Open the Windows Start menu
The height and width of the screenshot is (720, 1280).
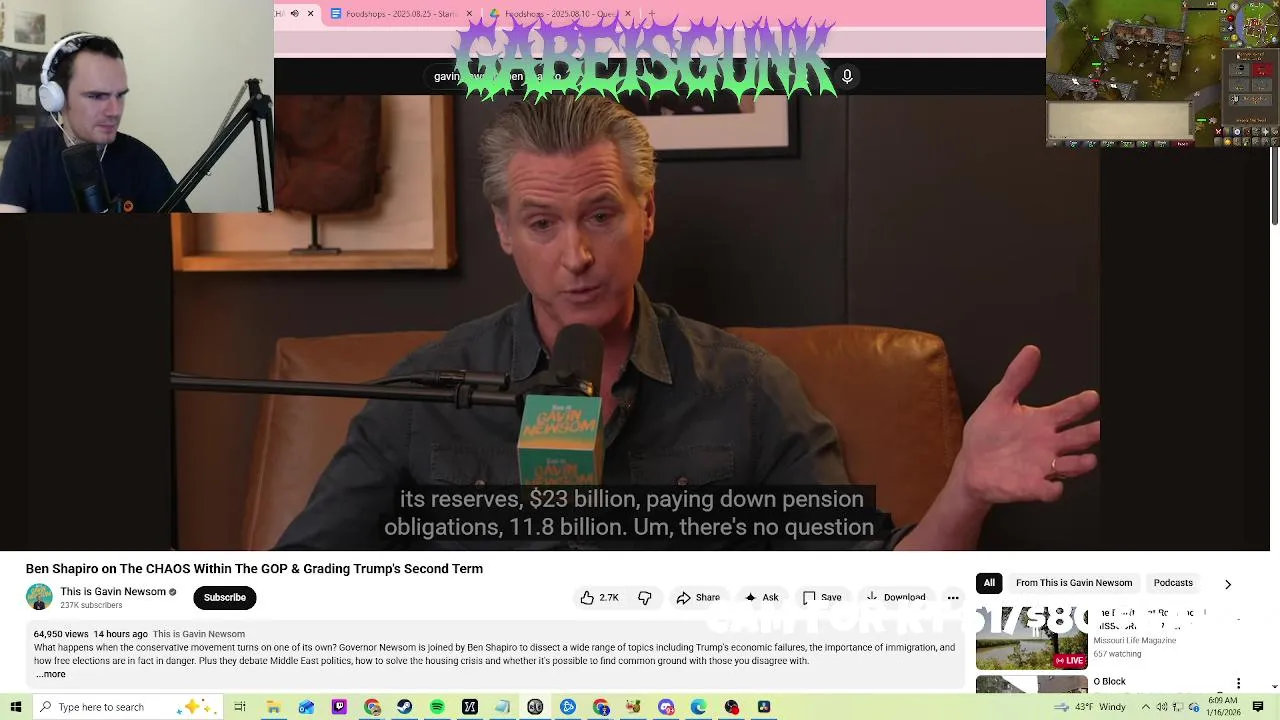click(x=15, y=707)
